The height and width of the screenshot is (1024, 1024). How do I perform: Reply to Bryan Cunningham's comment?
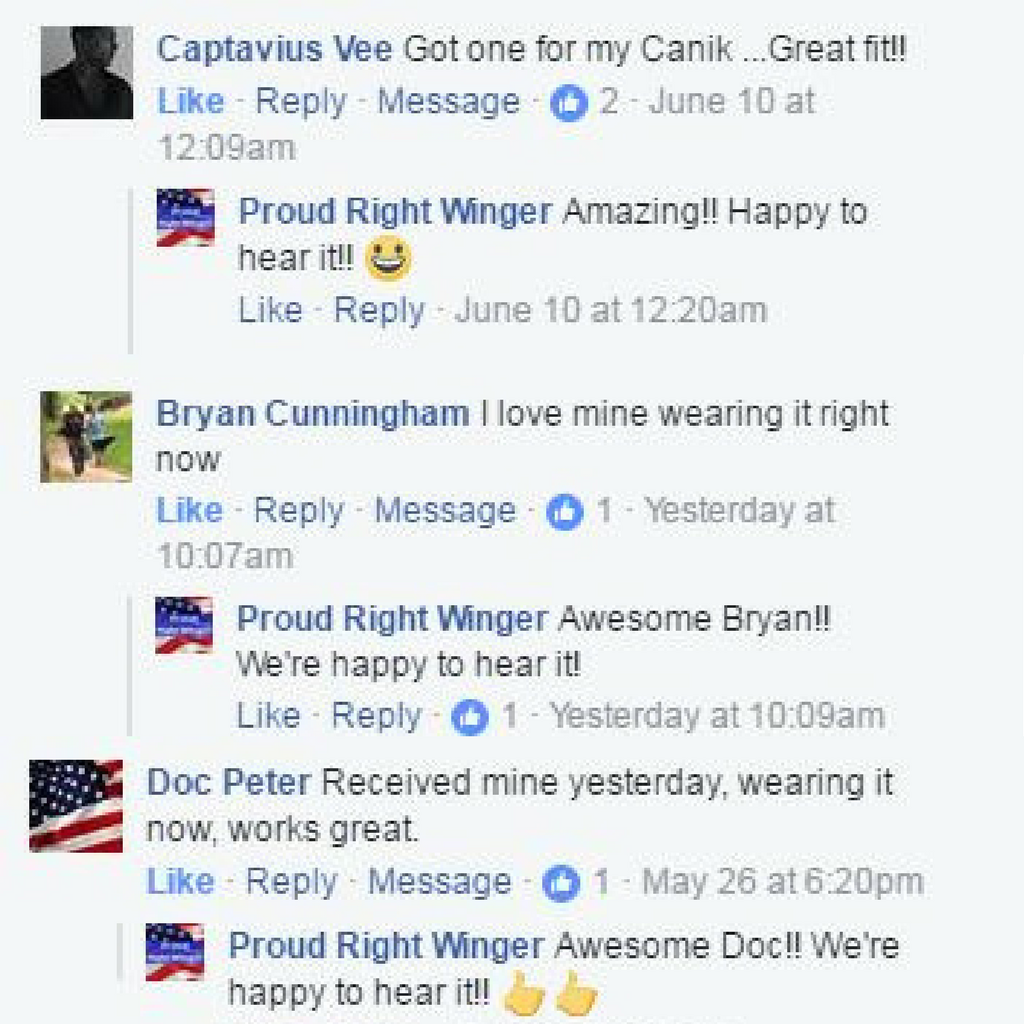298,511
